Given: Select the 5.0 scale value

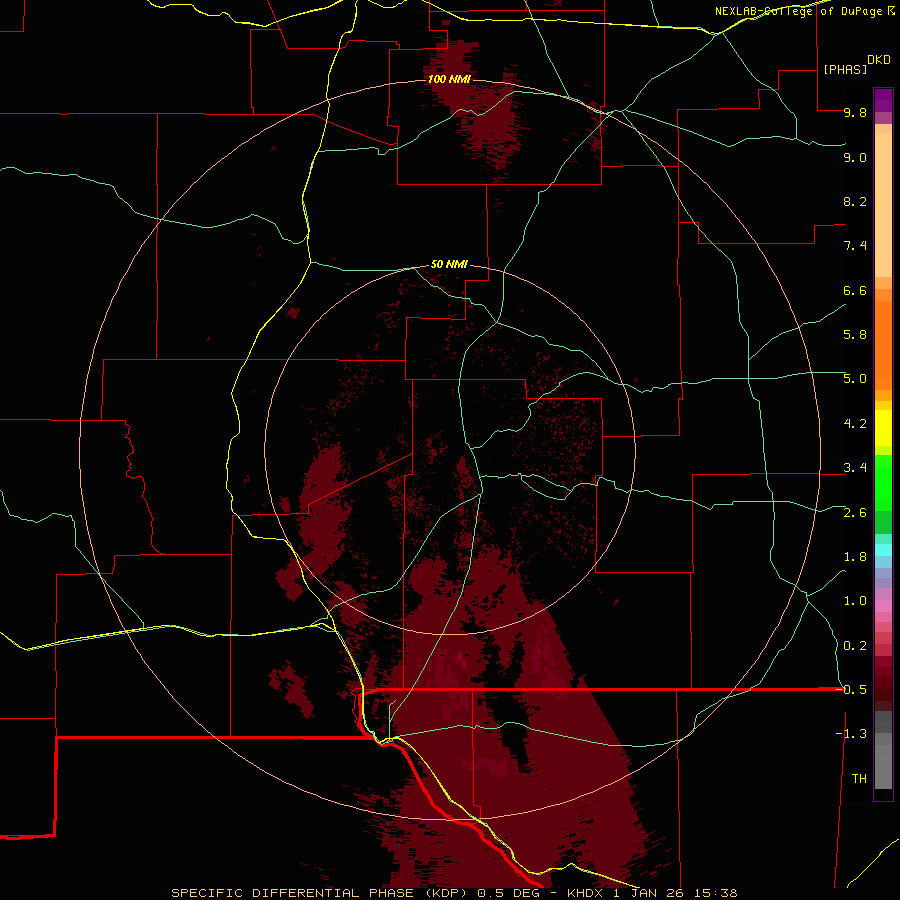Looking at the screenshot, I should click(x=855, y=379).
